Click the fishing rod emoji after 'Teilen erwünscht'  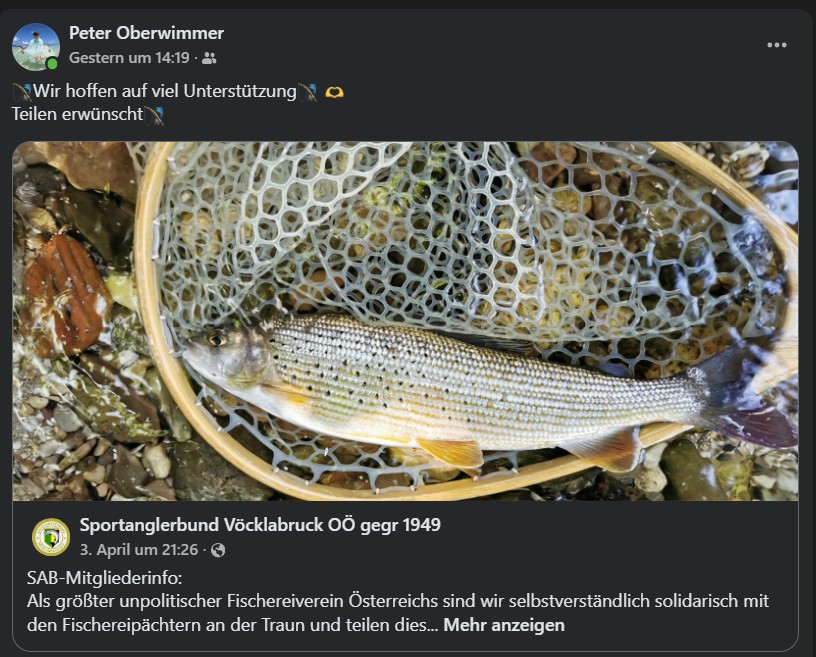(x=154, y=115)
